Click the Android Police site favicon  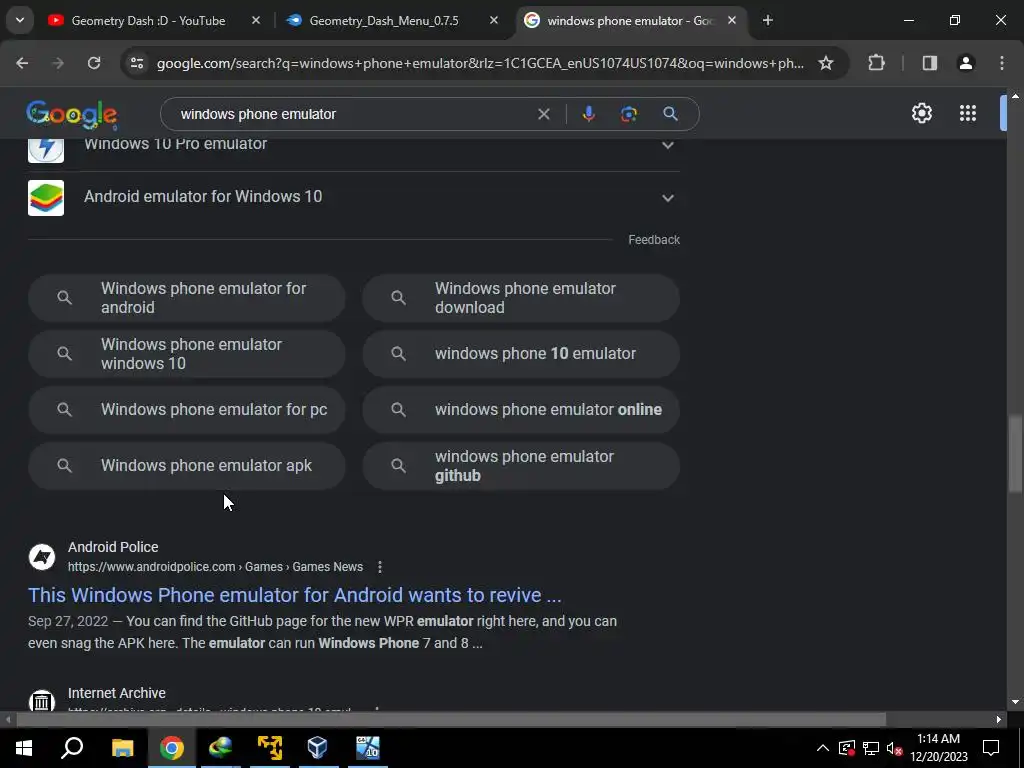(x=42, y=557)
